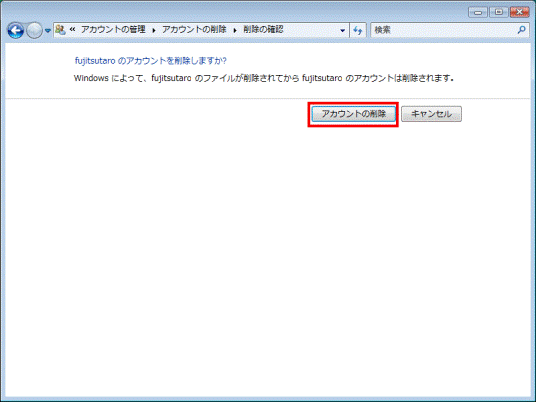Click the user accounts icon in address bar
The width and height of the screenshot is (536, 402).
click(60, 30)
